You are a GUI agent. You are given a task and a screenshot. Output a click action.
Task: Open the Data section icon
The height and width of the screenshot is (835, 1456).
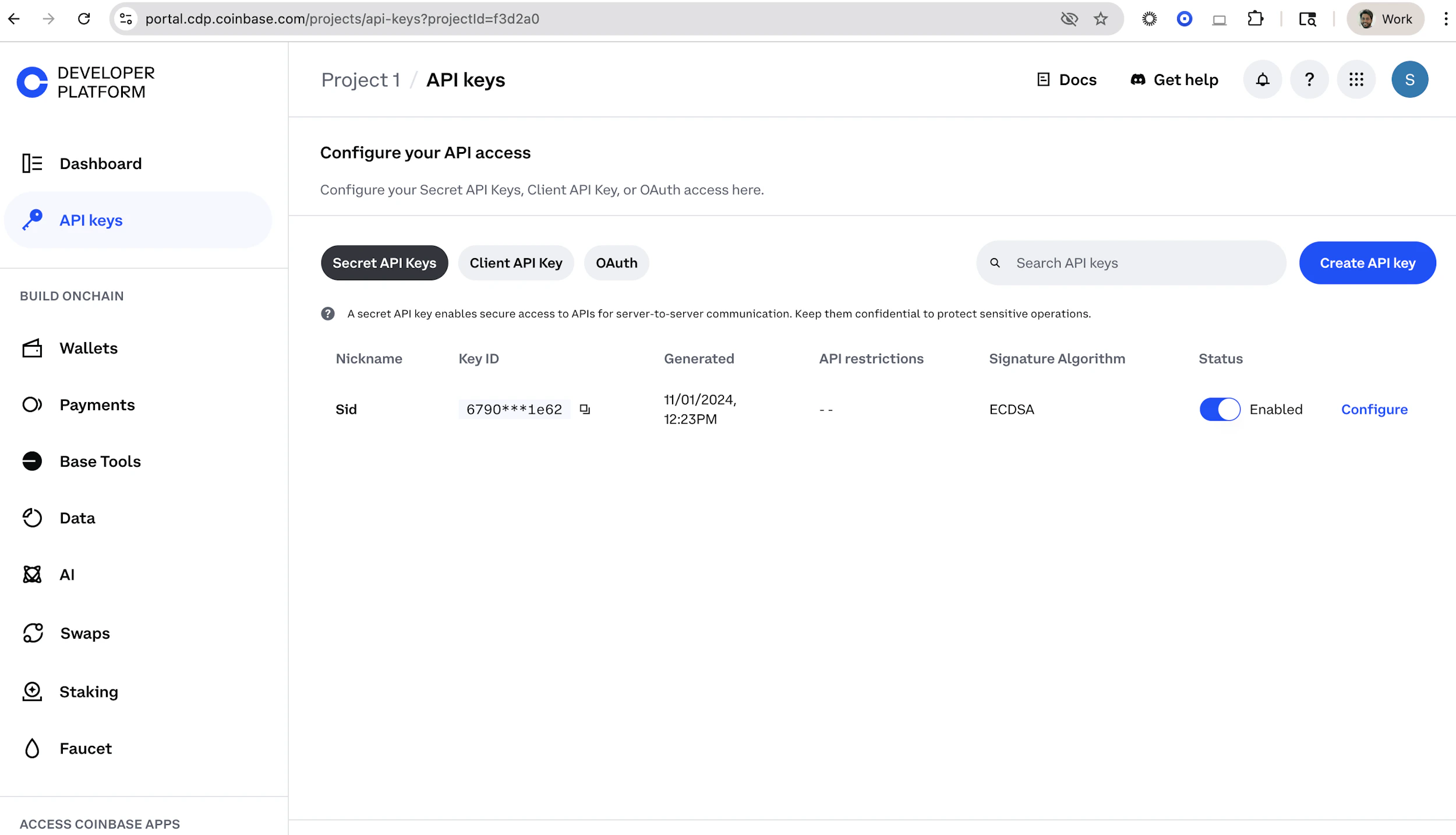pyautogui.click(x=32, y=517)
